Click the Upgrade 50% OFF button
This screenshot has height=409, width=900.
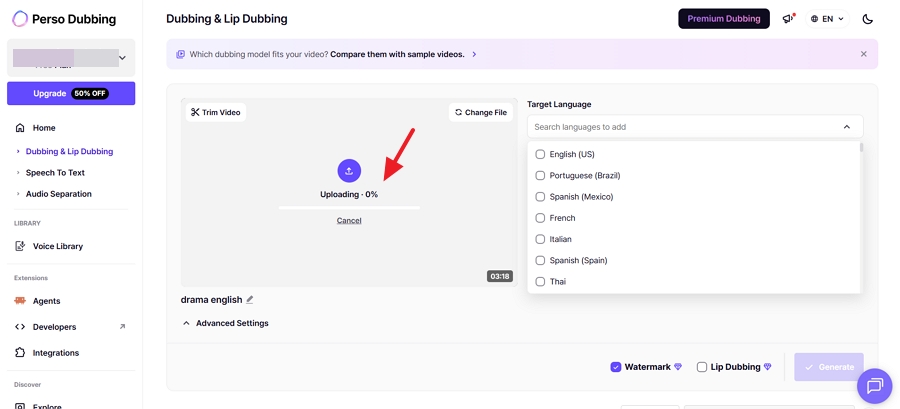point(71,94)
